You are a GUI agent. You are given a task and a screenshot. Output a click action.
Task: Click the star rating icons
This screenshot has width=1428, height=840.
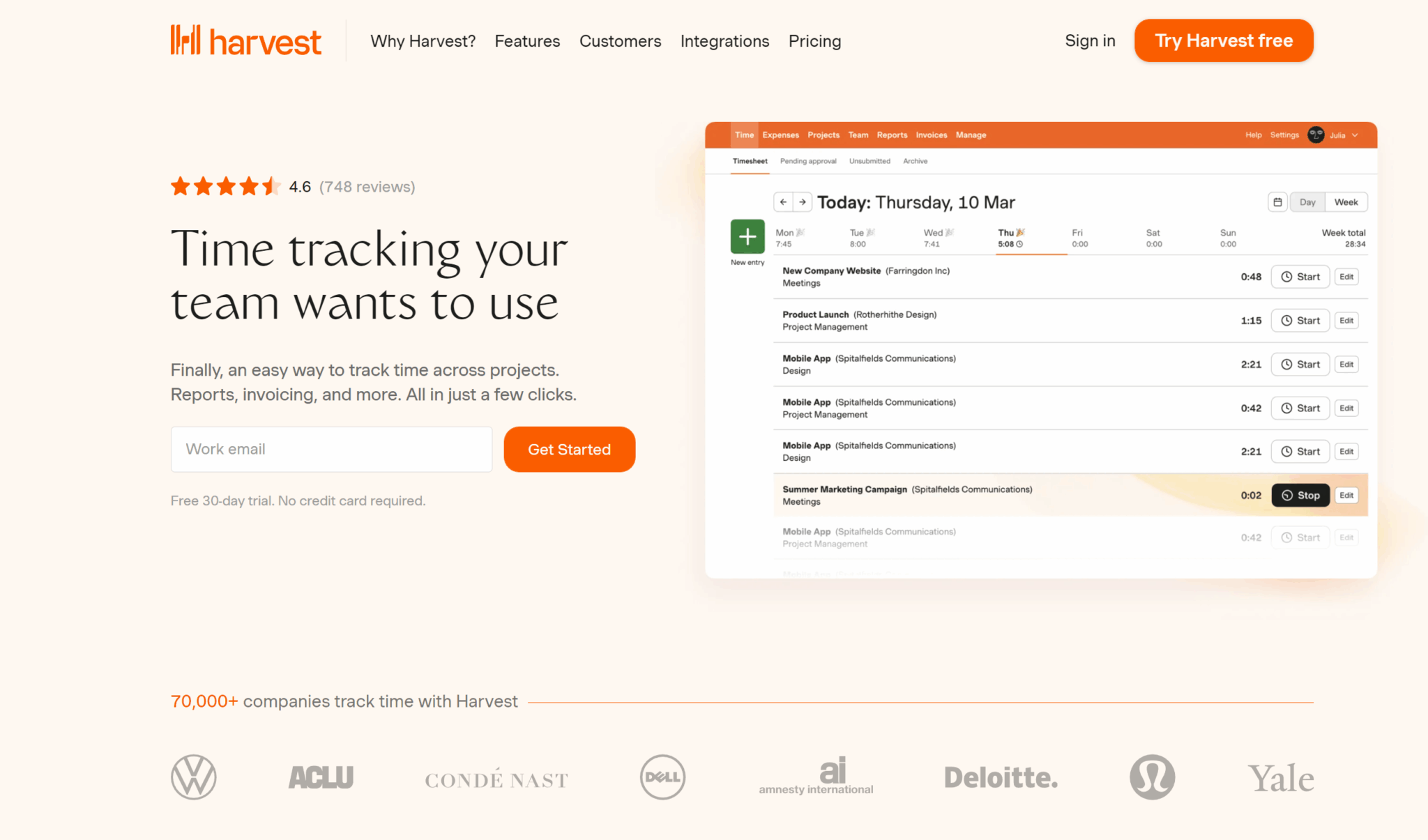click(x=225, y=186)
